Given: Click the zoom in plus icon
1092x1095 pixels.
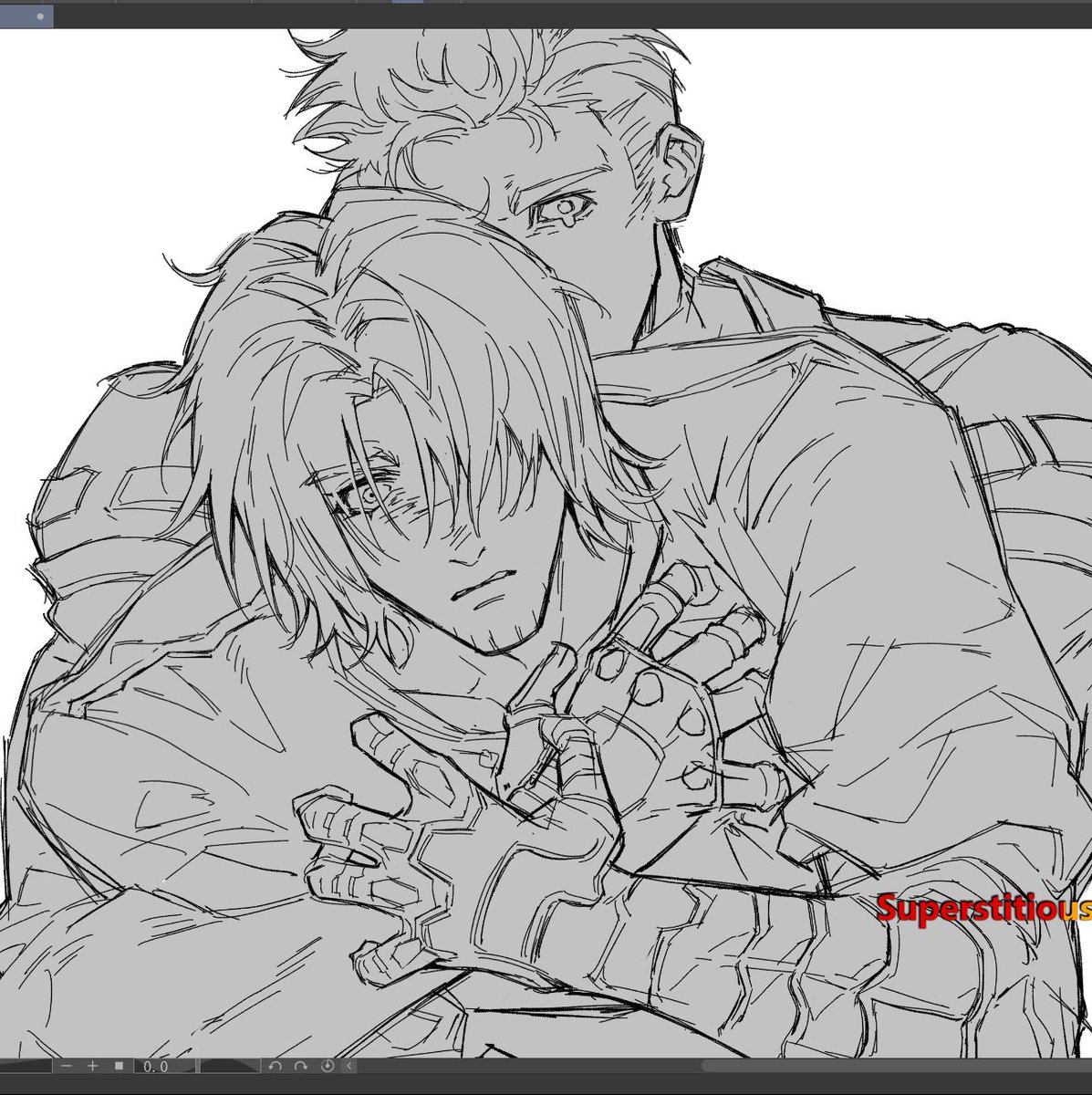Looking at the screenshot, I should pyautogui.click(x=92, y=1066).
